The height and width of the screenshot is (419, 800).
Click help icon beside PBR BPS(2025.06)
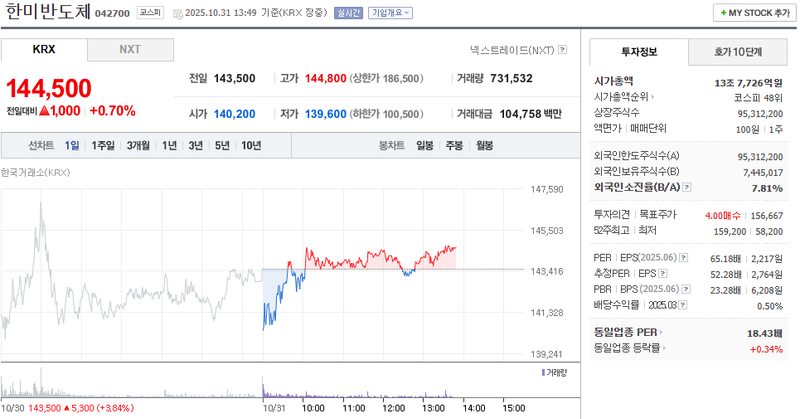686,289
